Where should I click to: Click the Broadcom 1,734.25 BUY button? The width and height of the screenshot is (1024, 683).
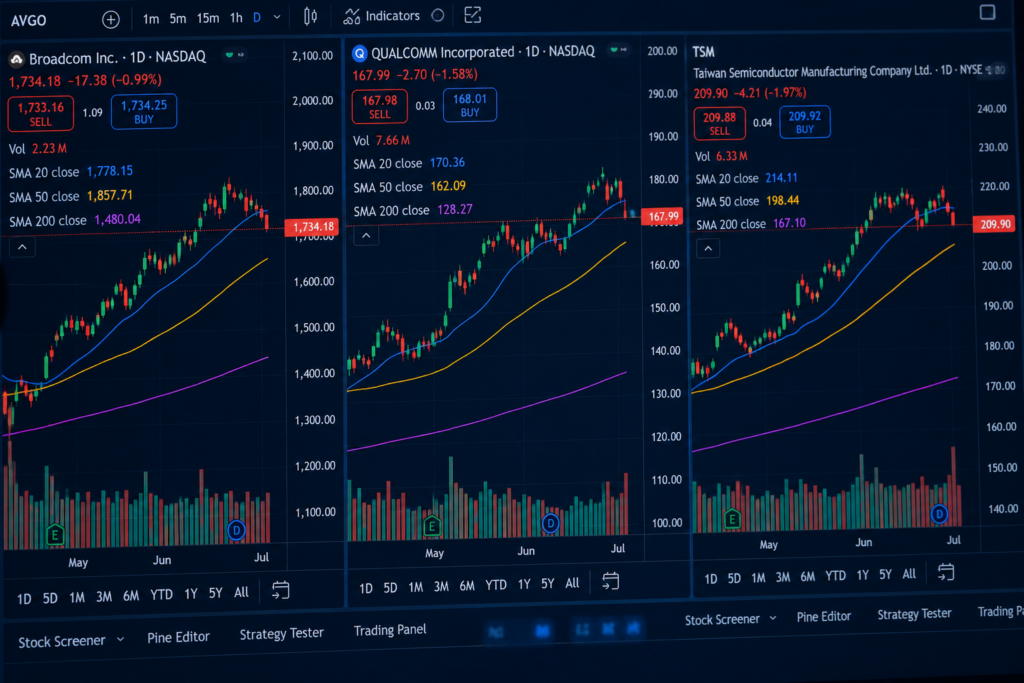click(144, 112)
